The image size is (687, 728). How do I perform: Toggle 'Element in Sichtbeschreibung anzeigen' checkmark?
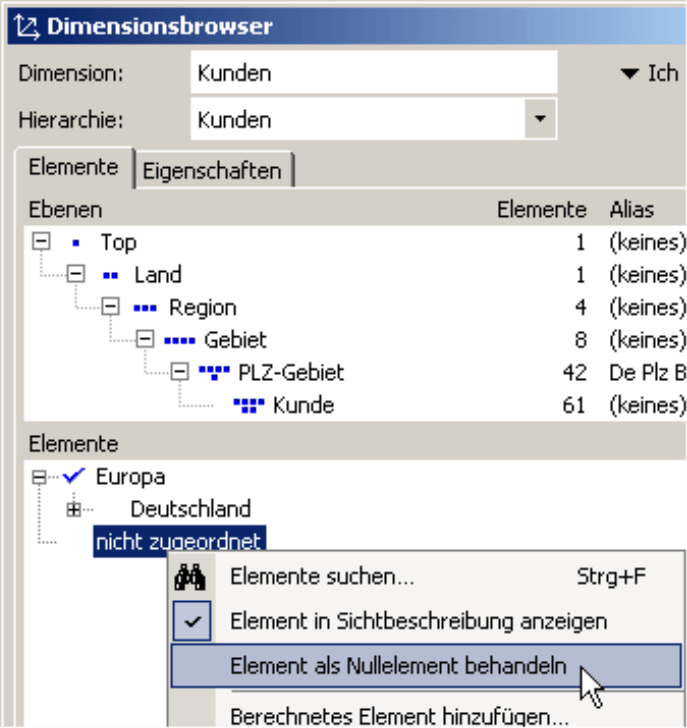click(197, 621)
